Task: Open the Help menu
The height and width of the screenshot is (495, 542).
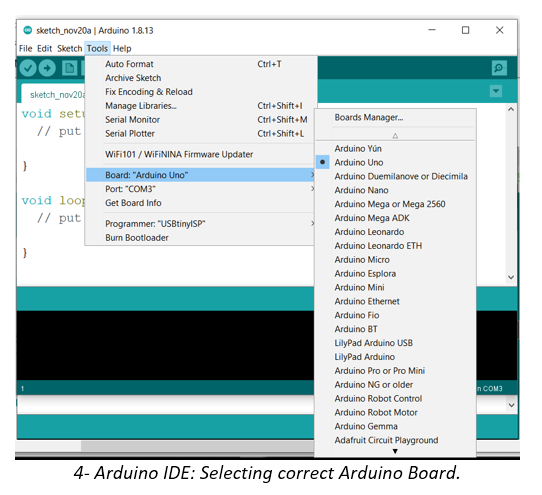Action: (122, 48)
